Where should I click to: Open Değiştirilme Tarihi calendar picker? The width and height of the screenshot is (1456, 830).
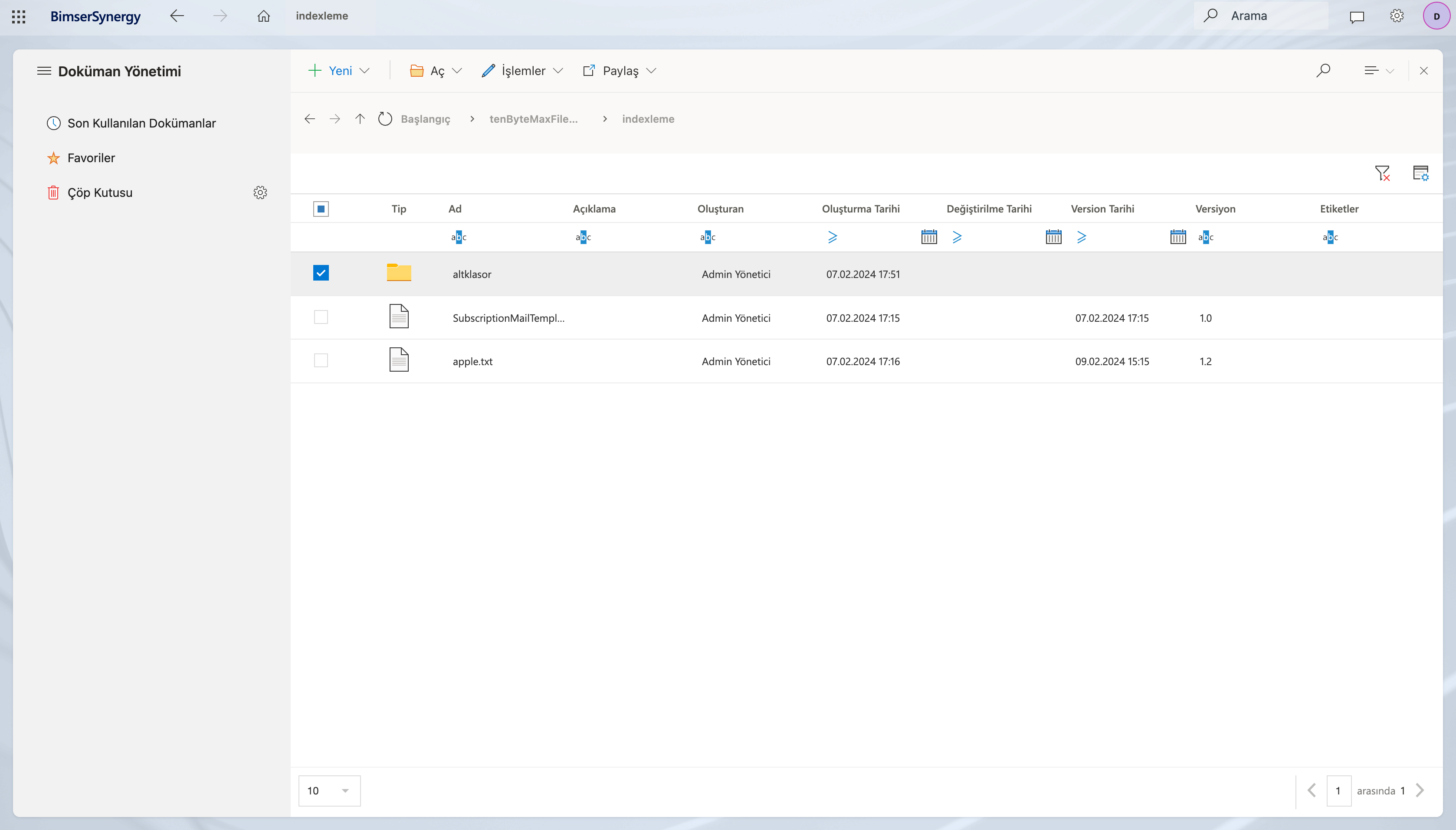pos(1053,237)
